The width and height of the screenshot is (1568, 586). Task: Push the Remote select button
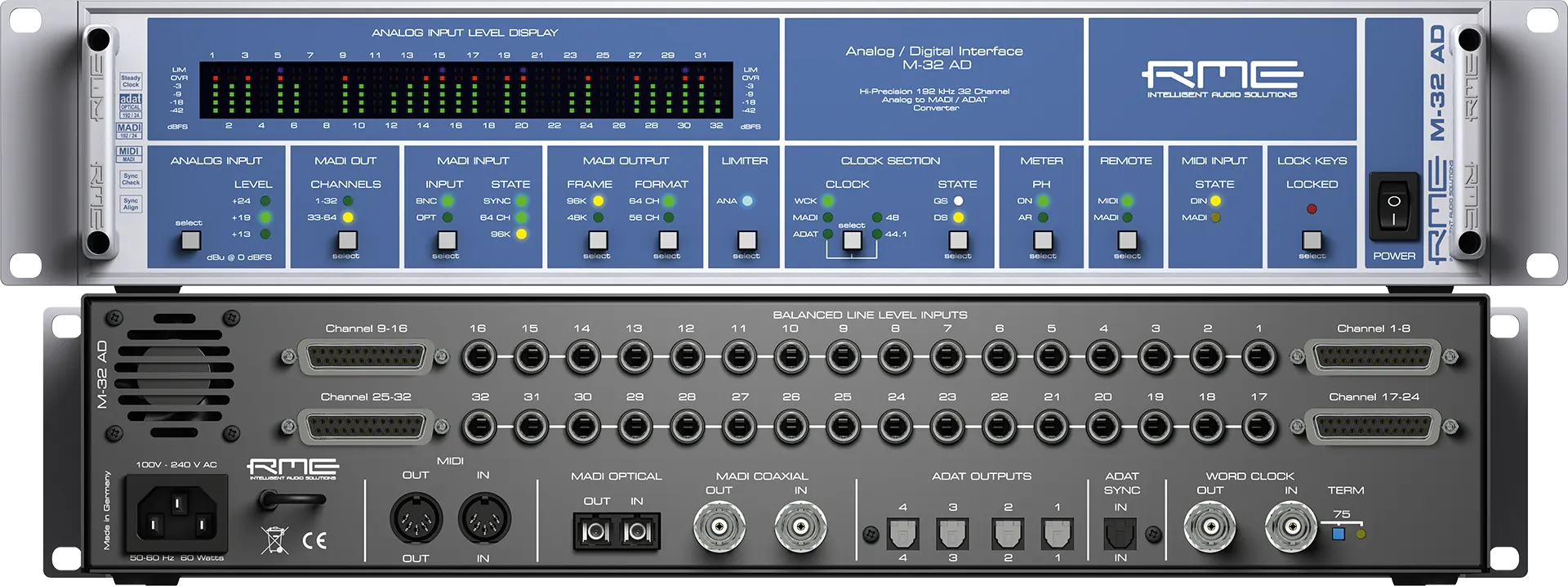point(1127,240)
